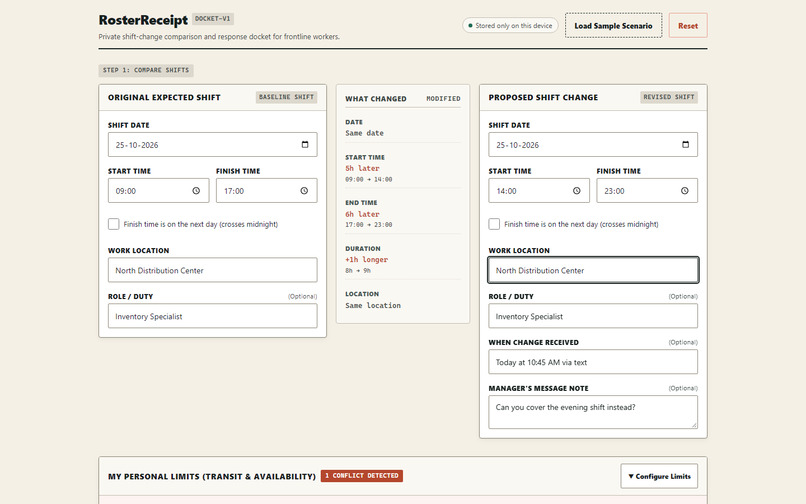The image size is (806, 504).
Task: Click proposed shift date field
Action: (x=593, y=145)
